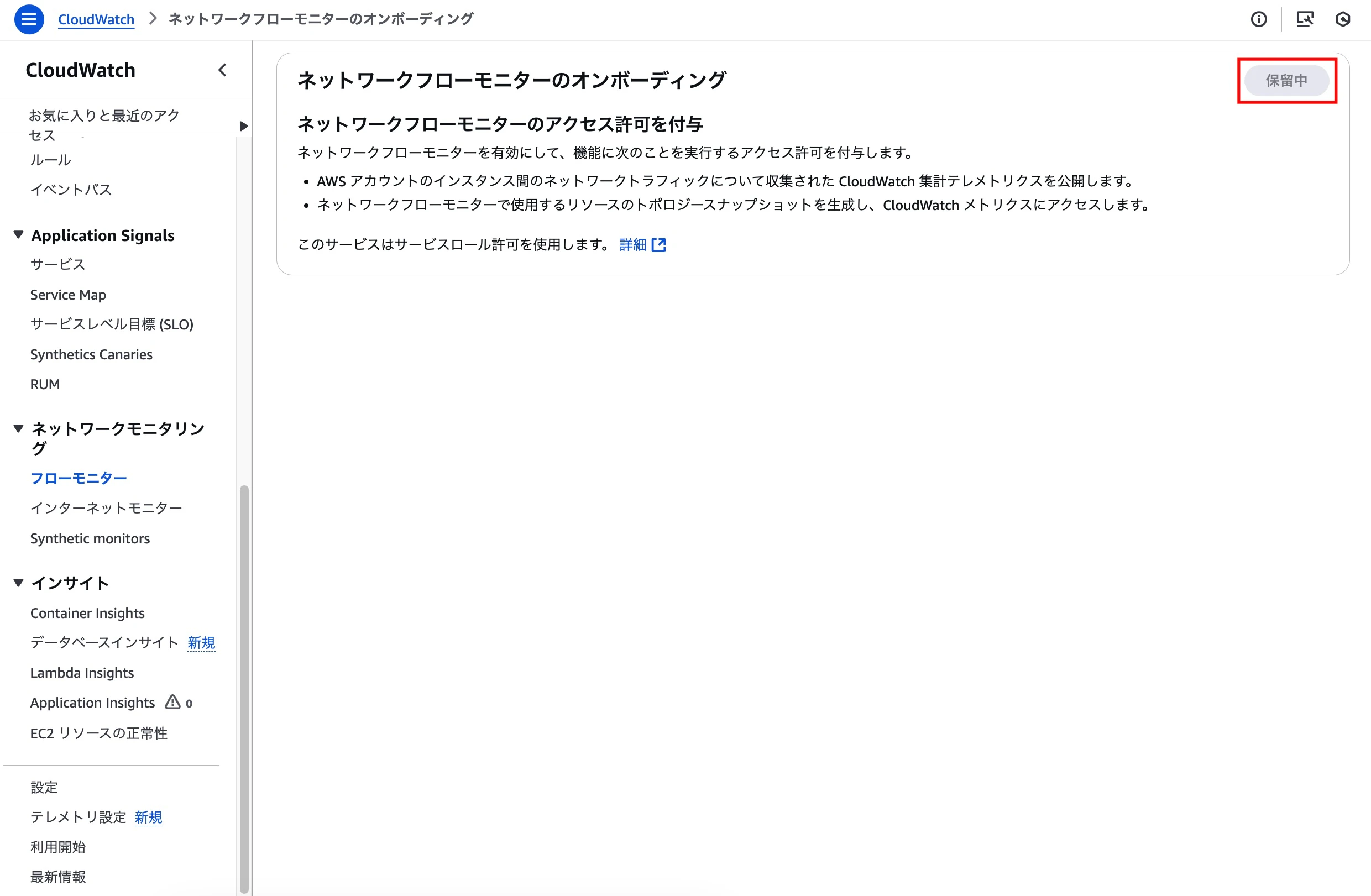Click the Application Insights warning triangle icon
Image resolution: width=1371 pixels, height=896 pixels.
[172, 702]
